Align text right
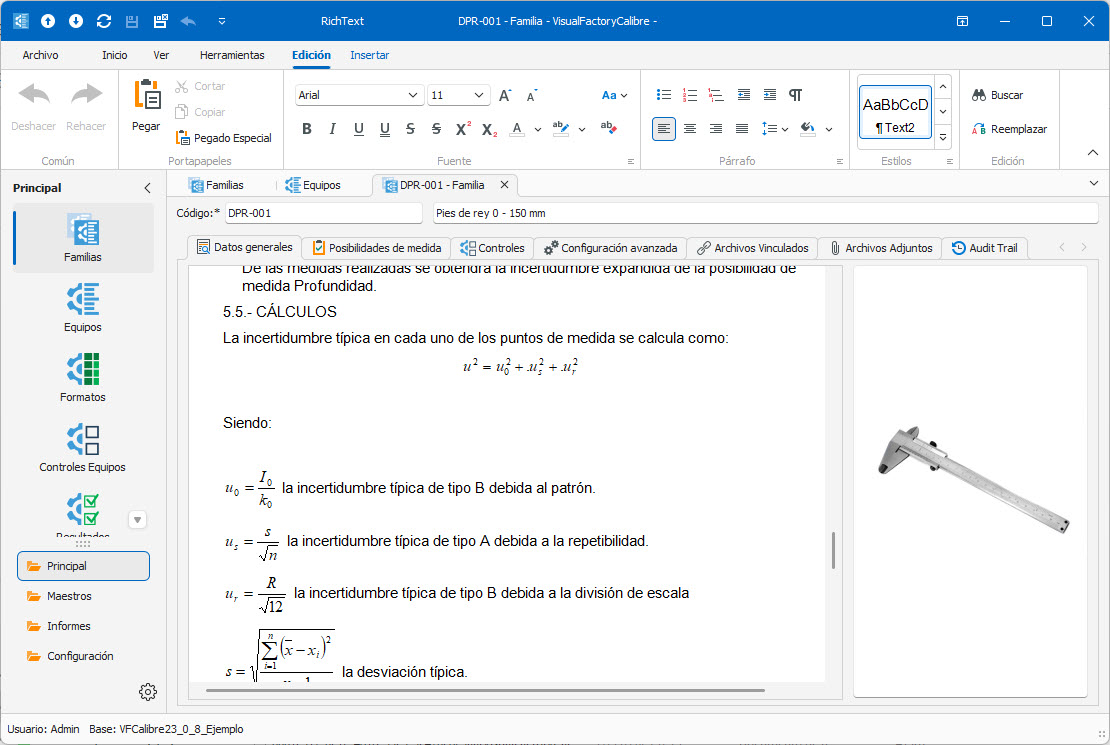 pos(716,129)
